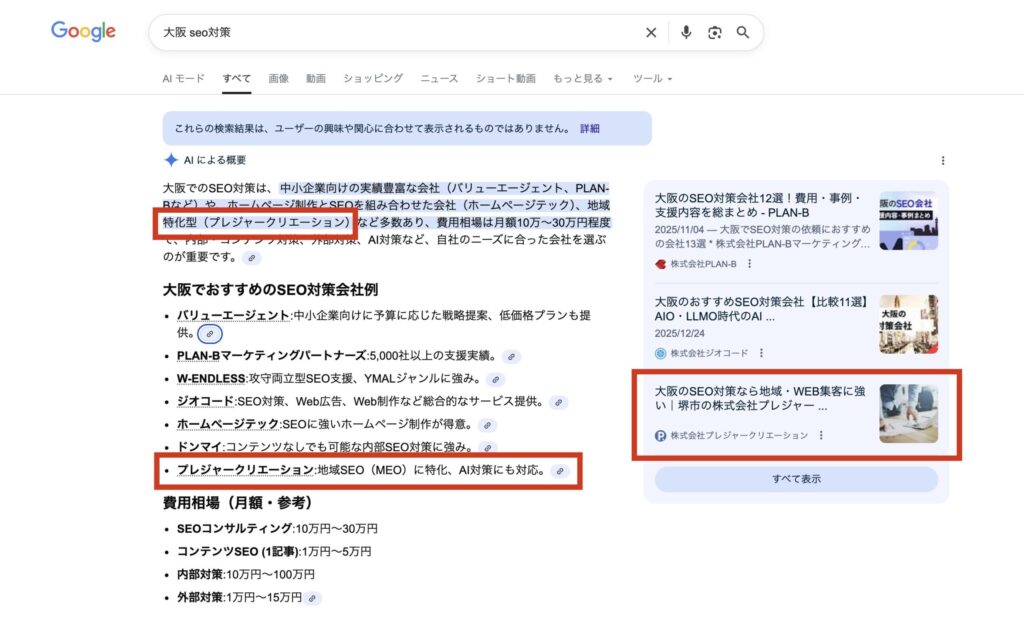Click the three-dot menu beside 株式会社PLAN-B
The width and height of the screenshot is (1024, 620).
coord(750,263)
